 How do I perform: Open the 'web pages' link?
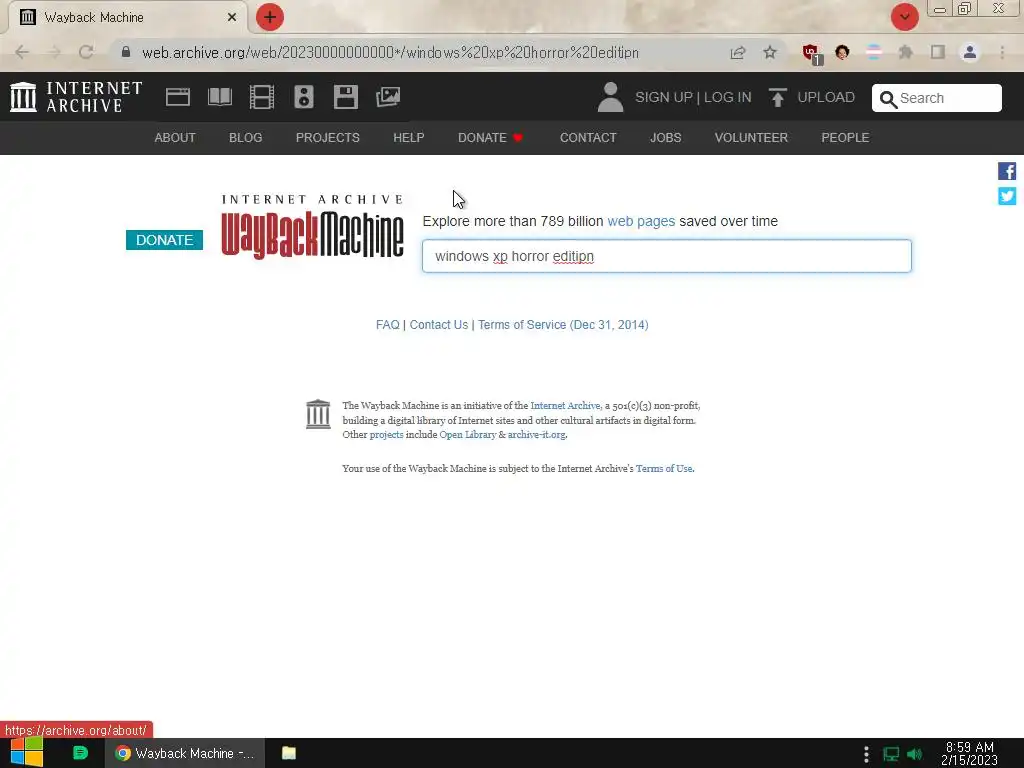point(641,221)
